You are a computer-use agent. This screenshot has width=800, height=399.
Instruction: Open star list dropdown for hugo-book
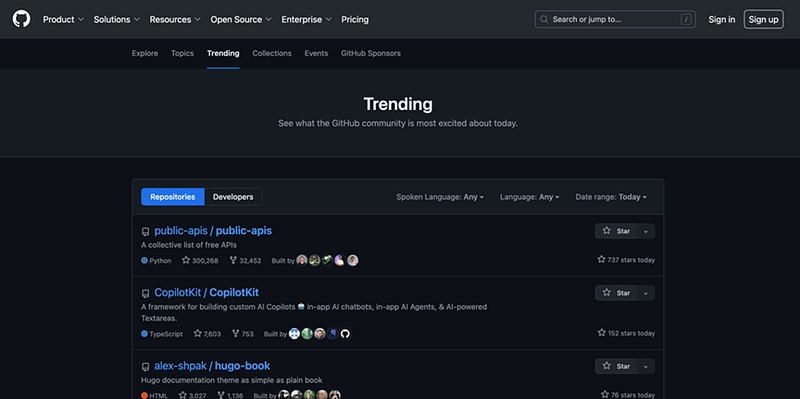tap(646, 366)
